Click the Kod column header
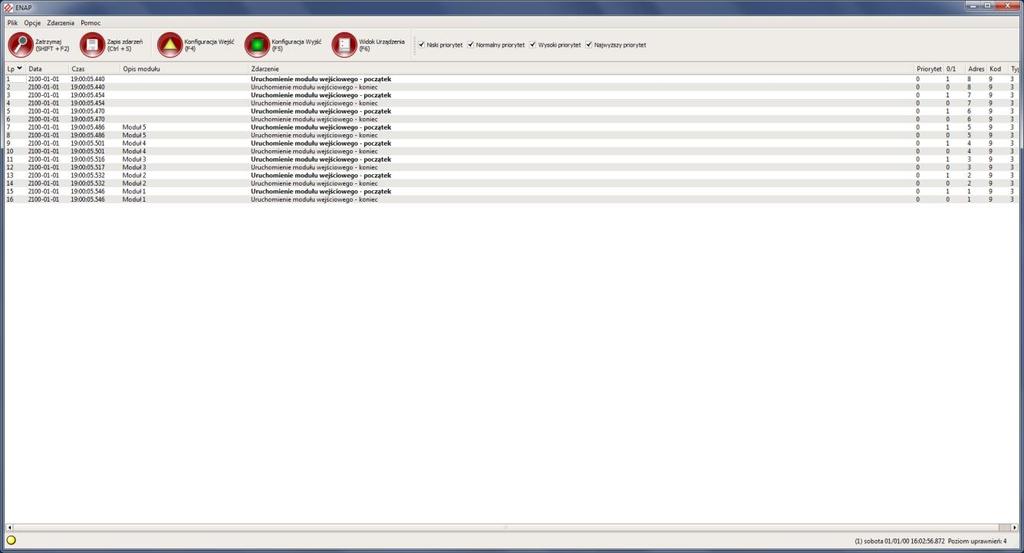 pyautogui.click(x=997, y=69)
